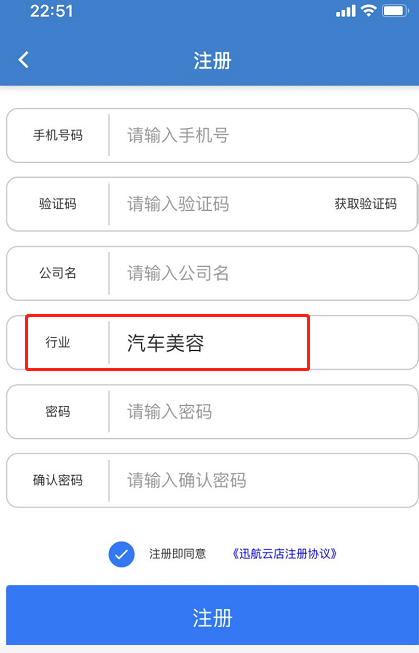Open the 行业 industry selector showing 汽车美容

(212, 342)
